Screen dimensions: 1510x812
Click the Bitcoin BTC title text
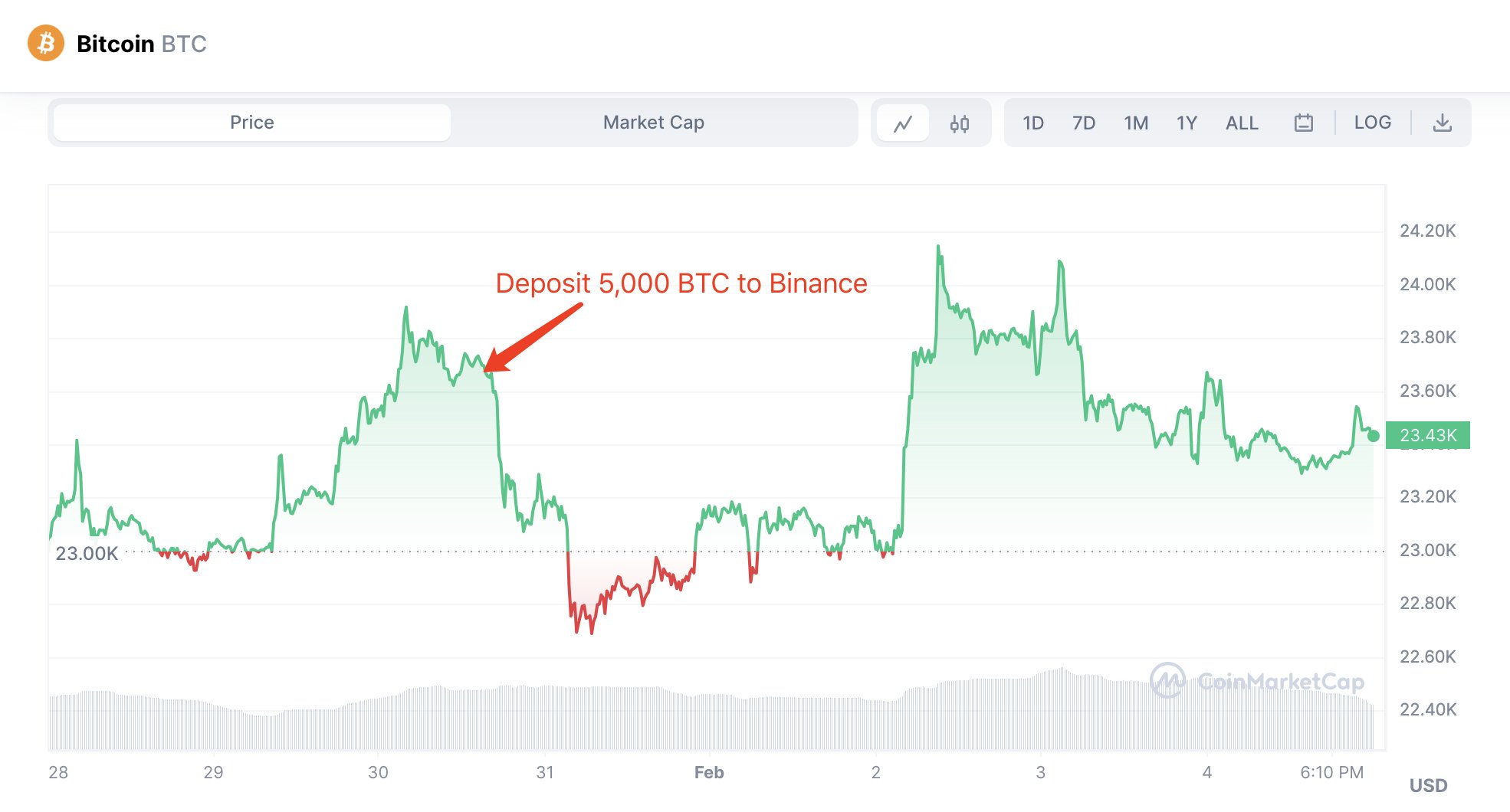pos(142,44)
